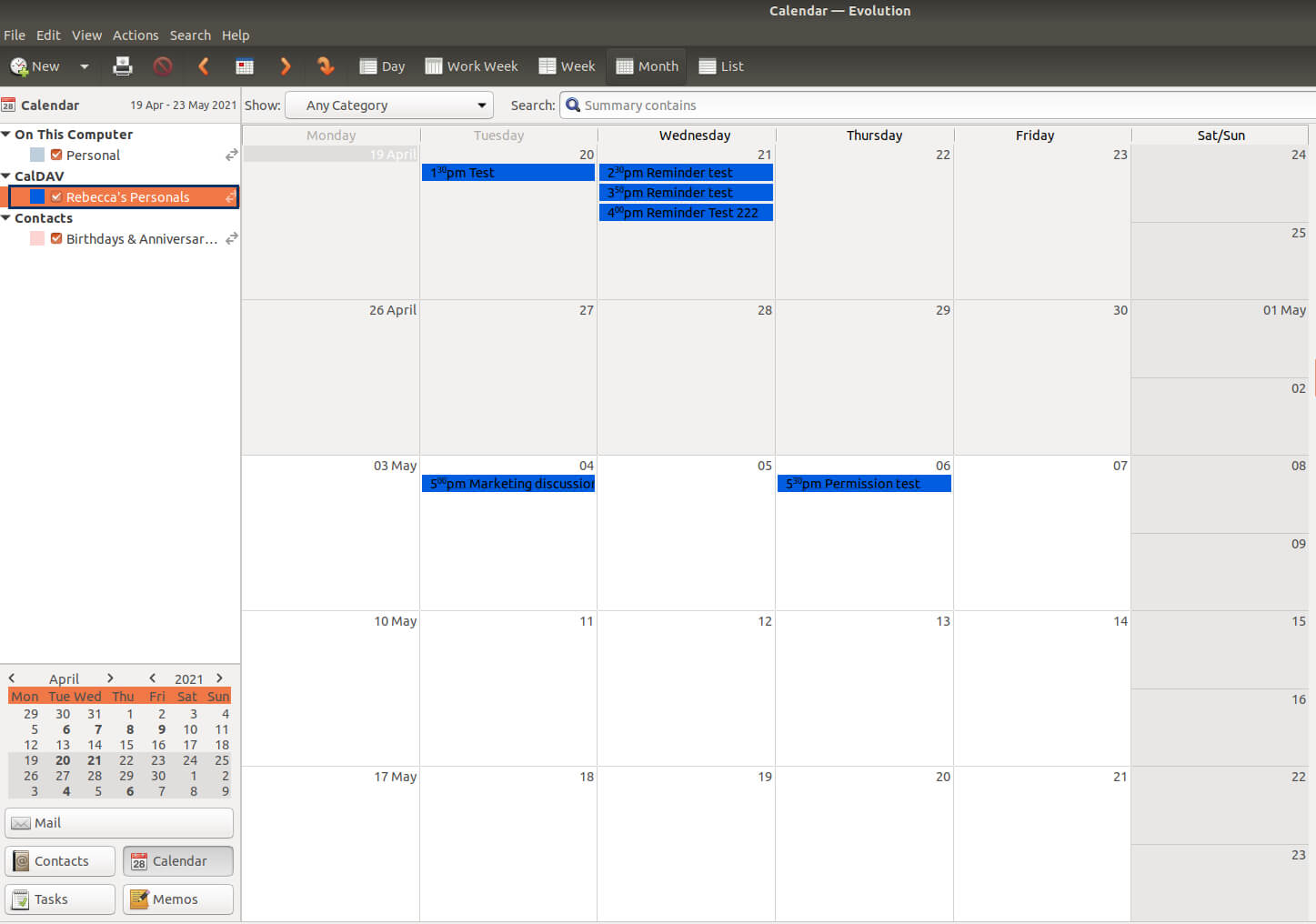
Task: Open the View menu
Action: (86, 35)
